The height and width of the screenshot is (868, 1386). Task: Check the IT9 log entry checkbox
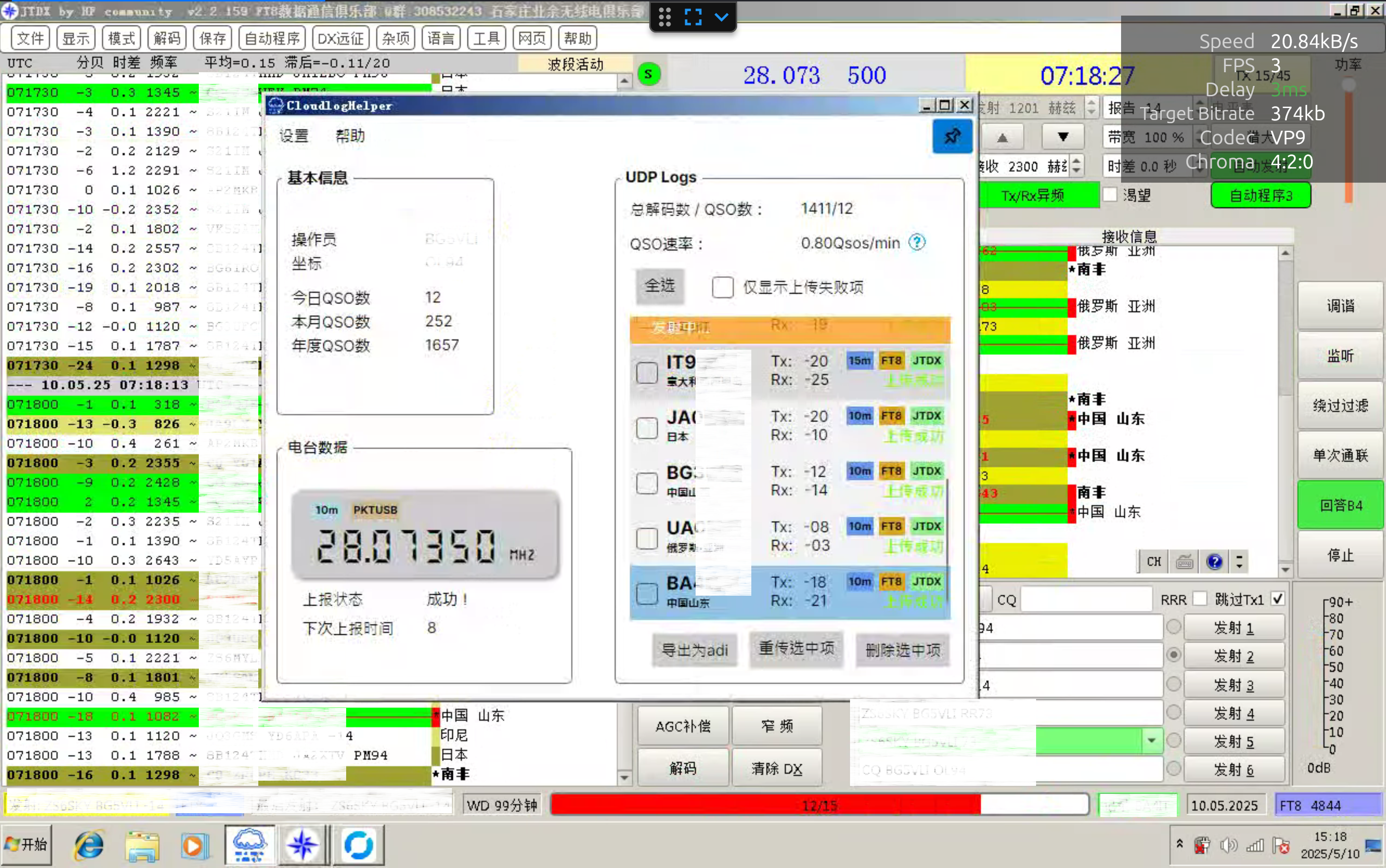[x=647, y=372]
